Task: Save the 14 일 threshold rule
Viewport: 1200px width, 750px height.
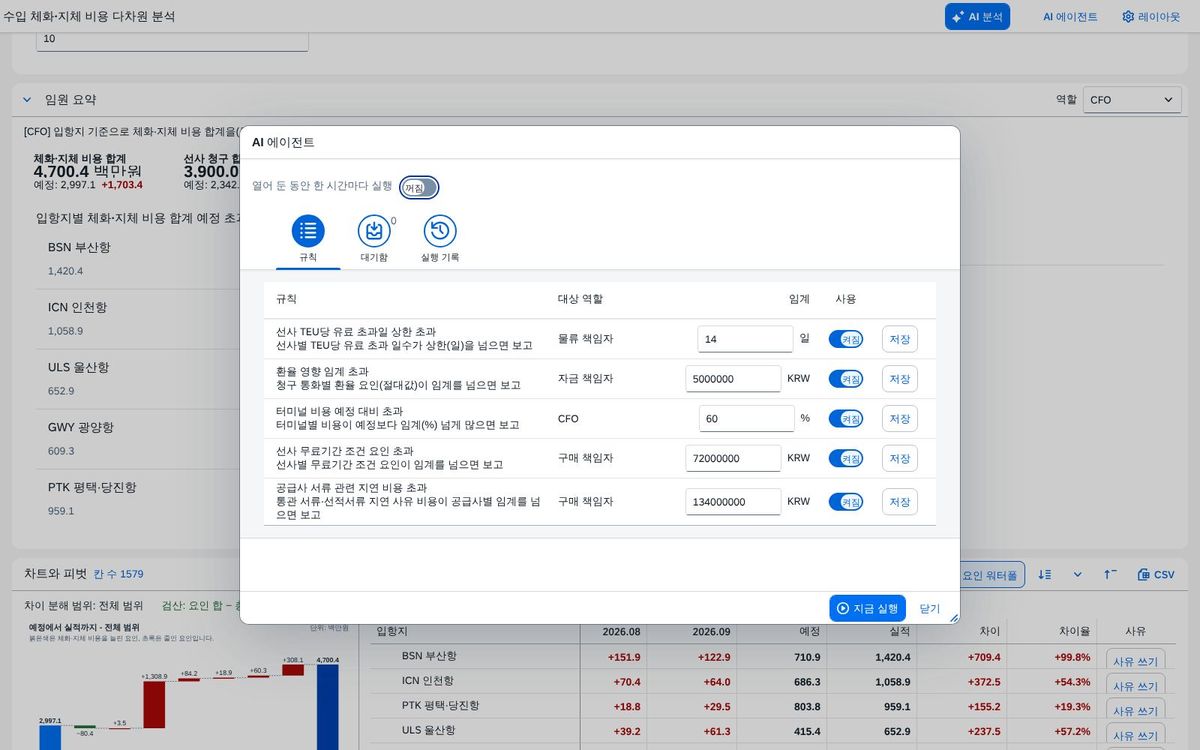Action: pyautogui.click(x=900, y=339)
